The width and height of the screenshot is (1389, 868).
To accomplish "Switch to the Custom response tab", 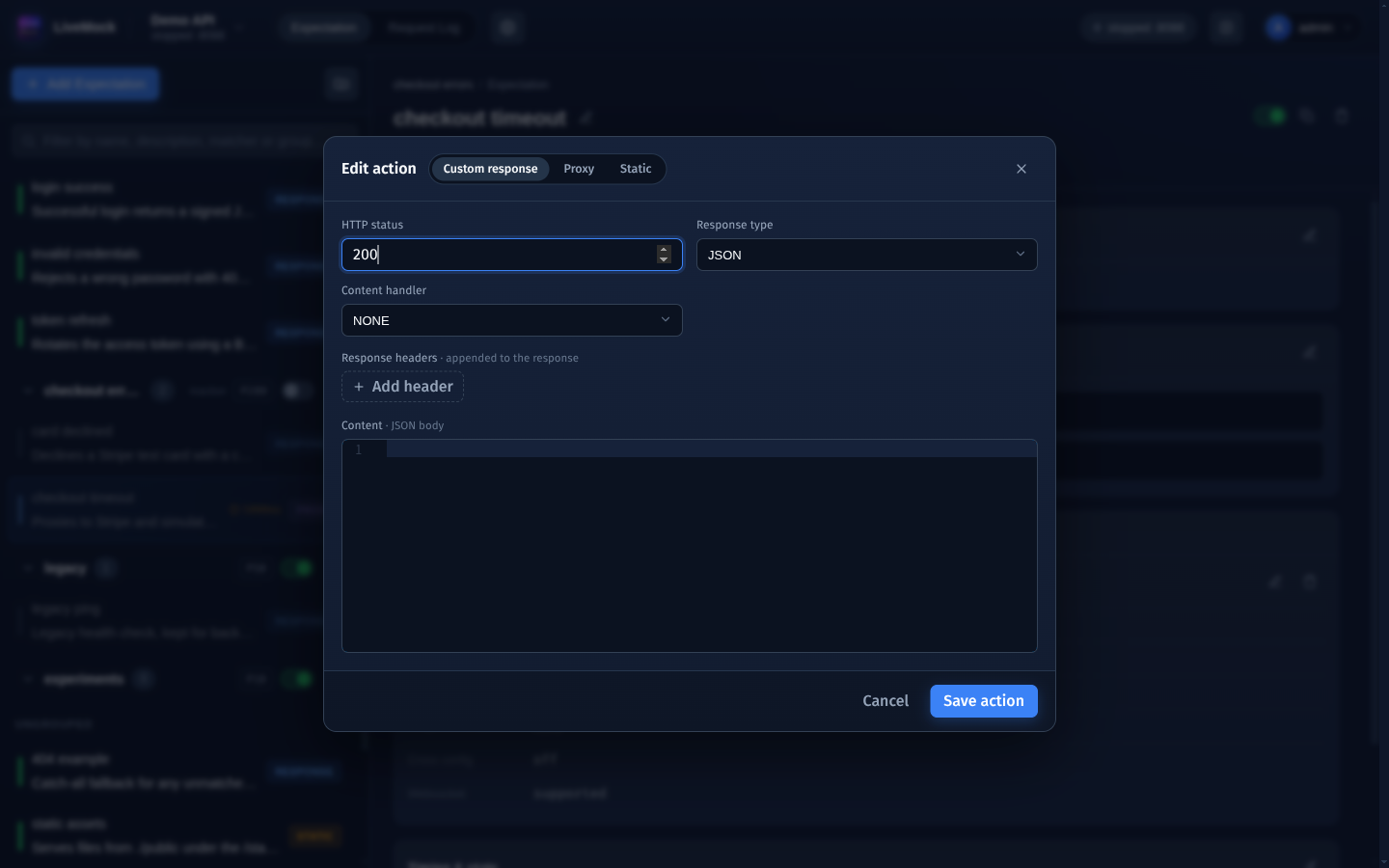I will tap(490, 169).
